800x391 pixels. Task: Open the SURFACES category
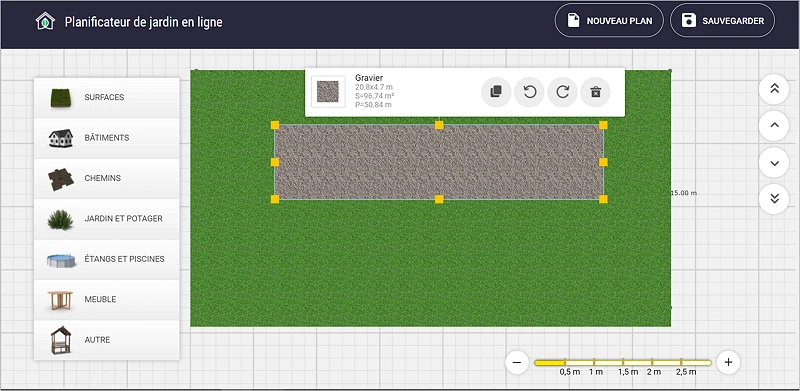(107, 97)
